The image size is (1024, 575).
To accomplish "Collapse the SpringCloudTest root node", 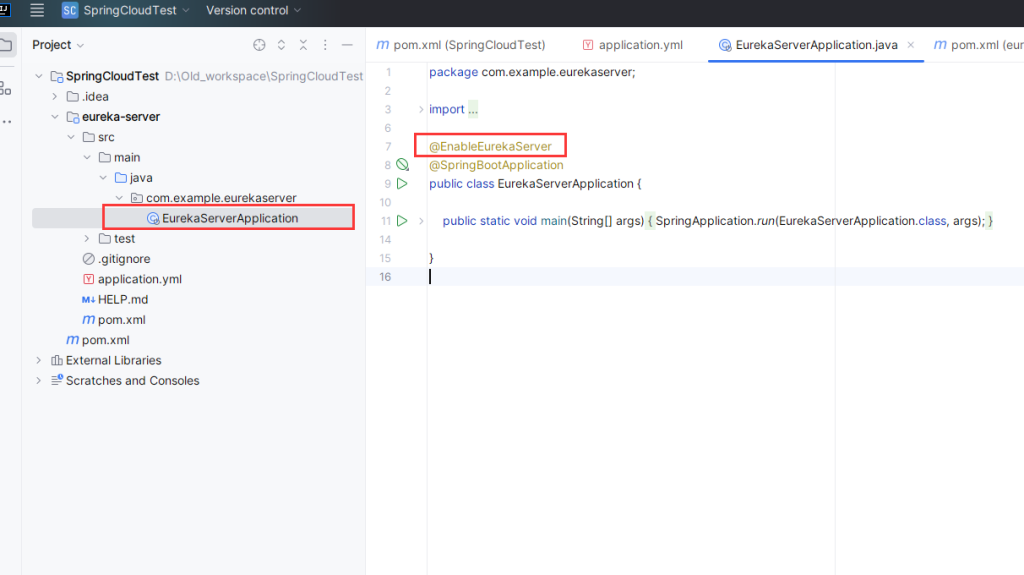I will coord(39,76).
